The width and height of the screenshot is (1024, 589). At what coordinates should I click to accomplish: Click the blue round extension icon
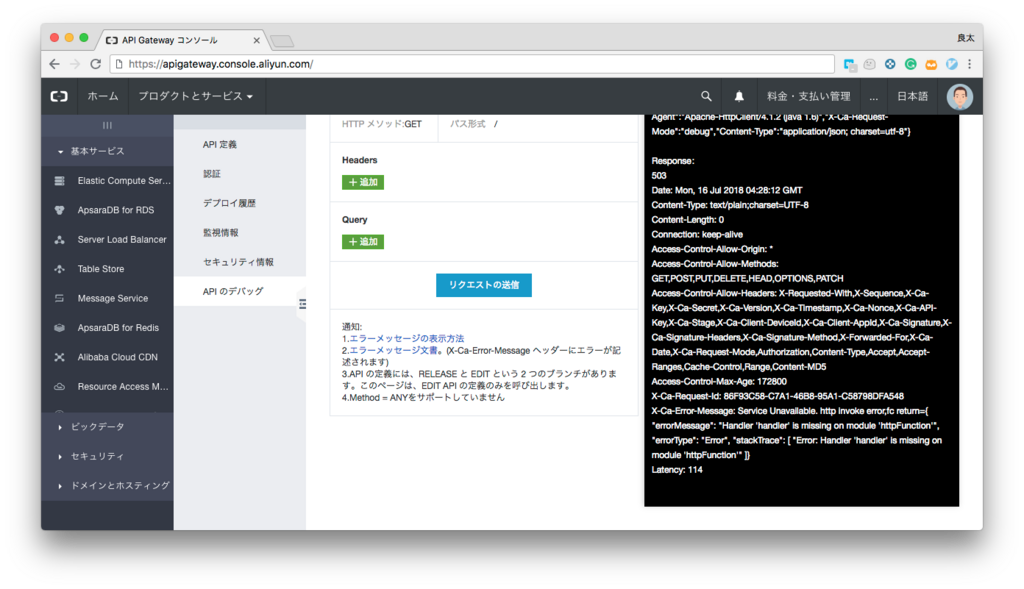[890, 64]
